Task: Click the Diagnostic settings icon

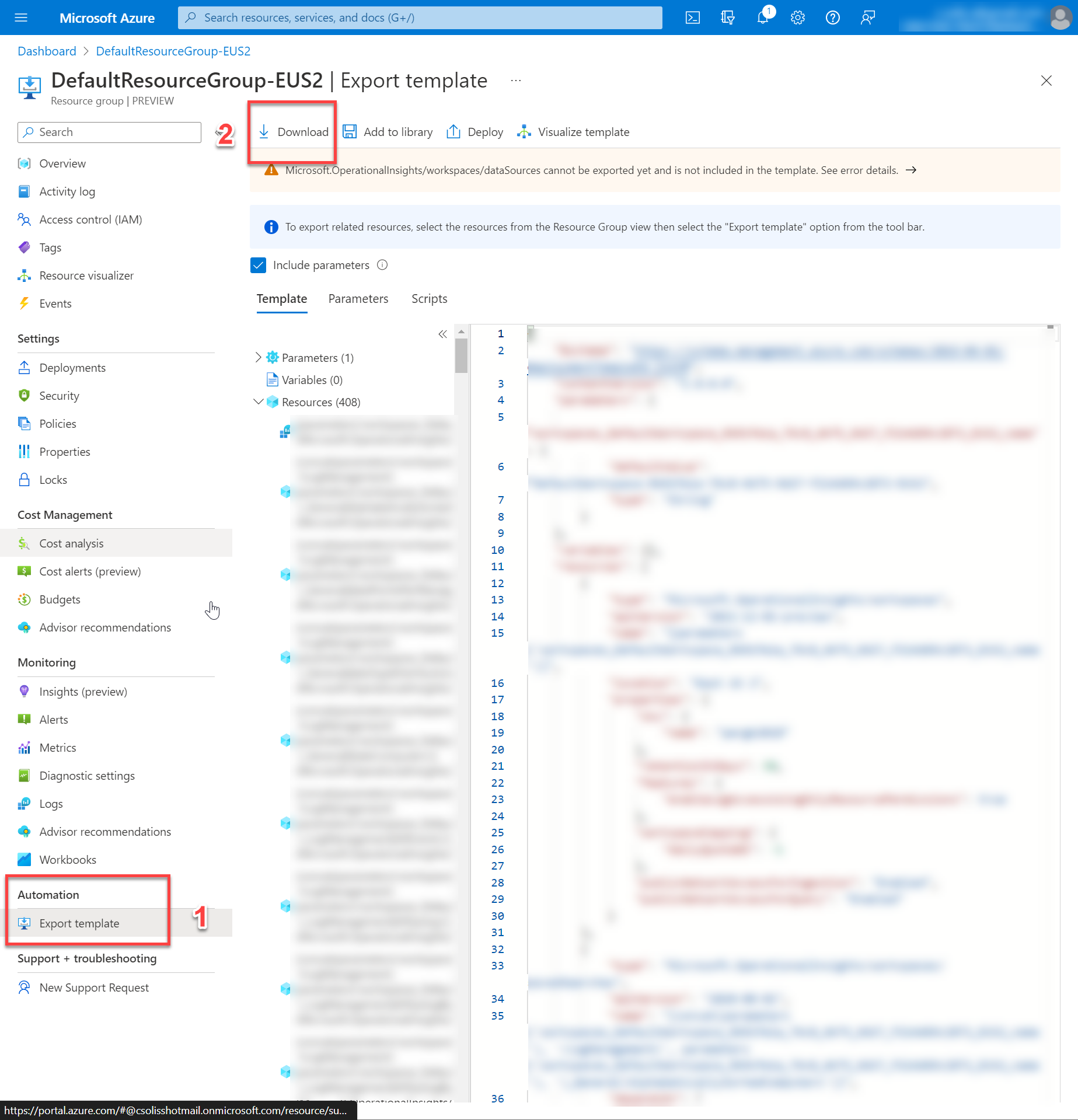Action: coord(24,776)
